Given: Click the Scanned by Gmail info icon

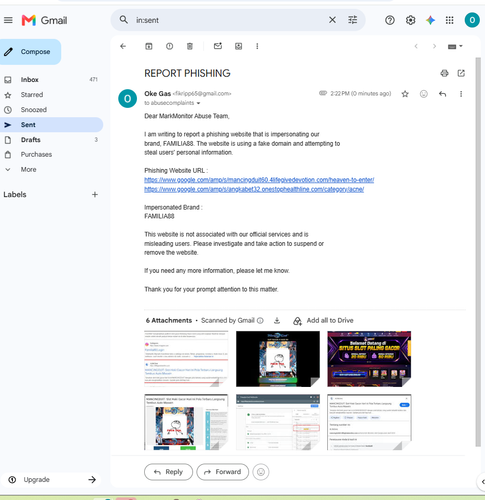Looking at the screenshot, I should point(260,321).
